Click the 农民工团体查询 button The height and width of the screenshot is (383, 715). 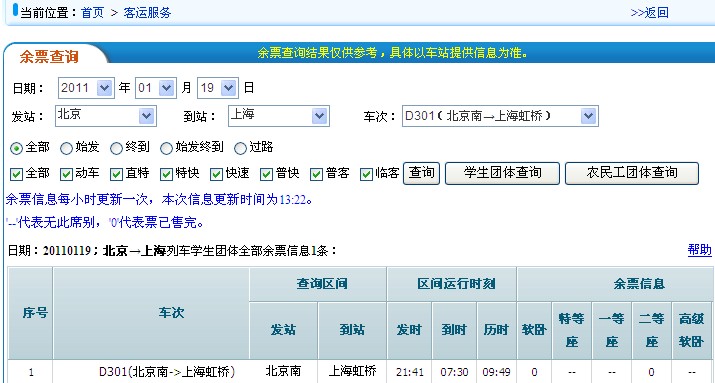pyautogui.click(x=632, y=173)
